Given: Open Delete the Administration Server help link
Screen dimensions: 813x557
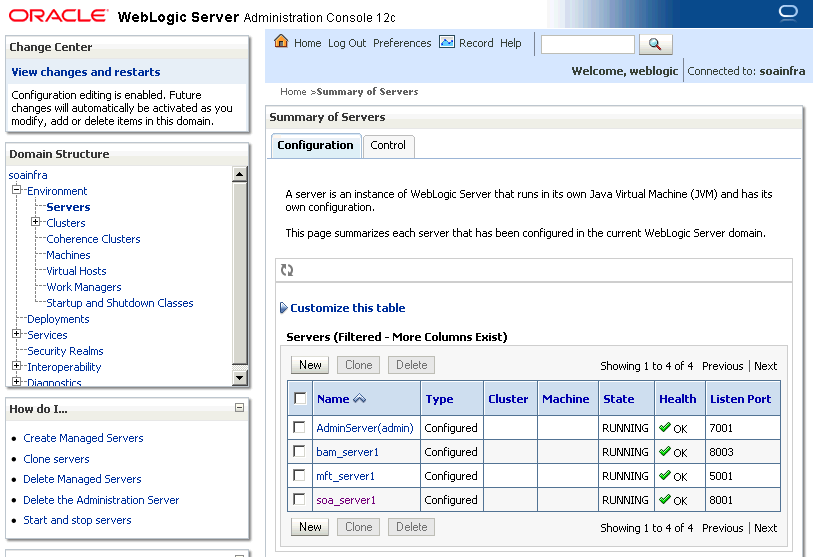Looking at the screenshot, I should [101, 500].
